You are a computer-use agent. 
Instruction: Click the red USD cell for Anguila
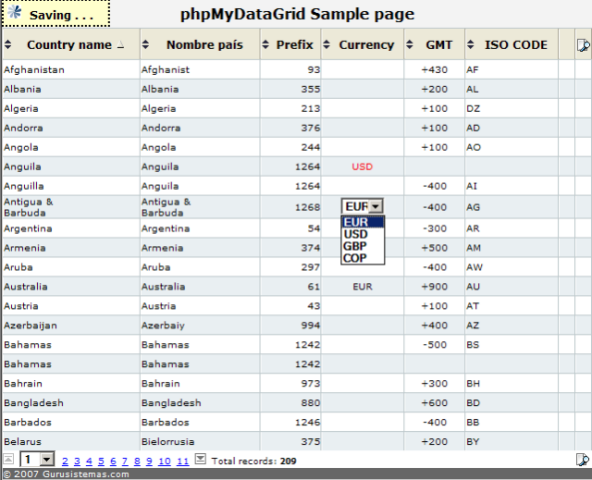pos(362,167)
